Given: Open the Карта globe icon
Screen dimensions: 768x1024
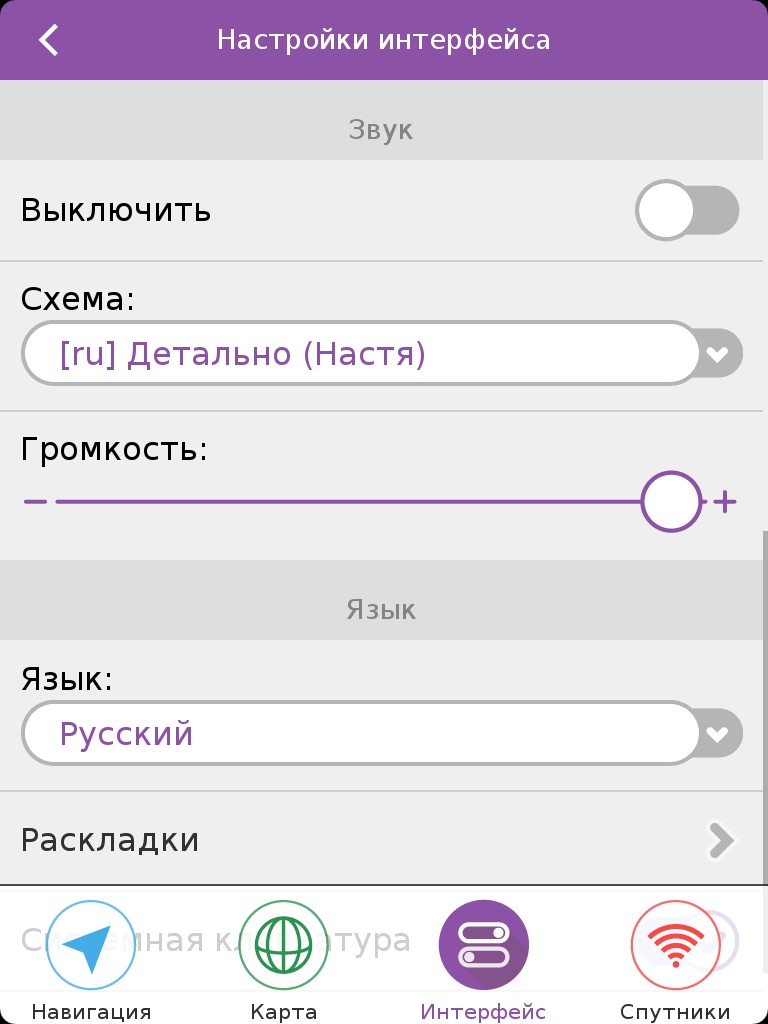Looking at the screenshot, I should click(283, 944).
